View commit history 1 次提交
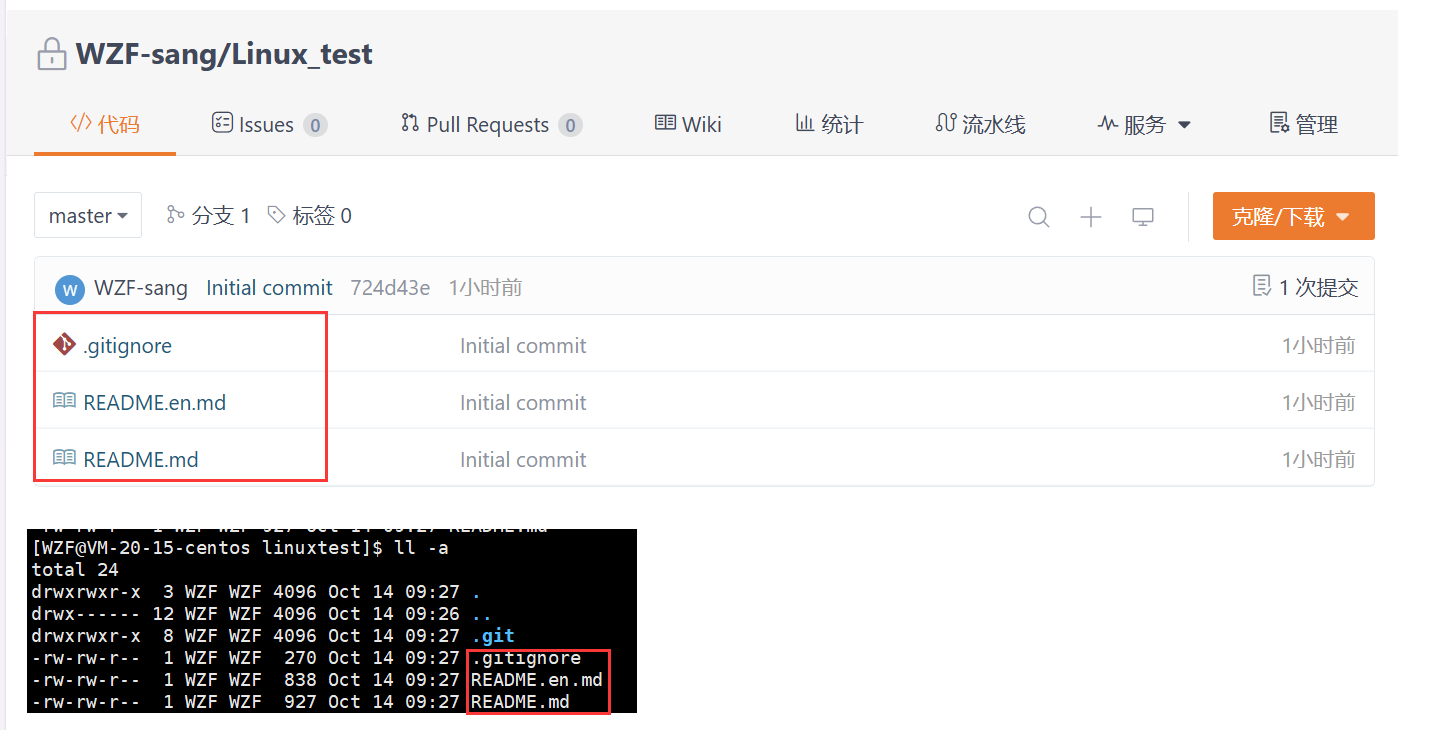 point(1305,288)
